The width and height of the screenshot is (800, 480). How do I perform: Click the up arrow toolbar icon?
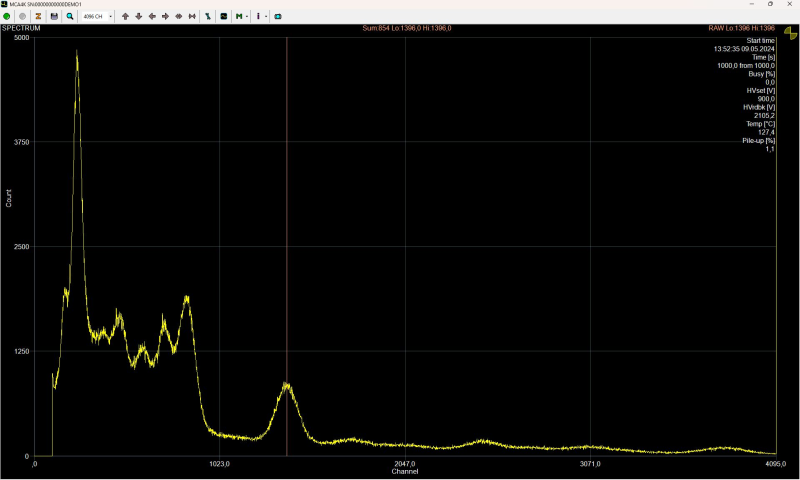coord(126,16)
